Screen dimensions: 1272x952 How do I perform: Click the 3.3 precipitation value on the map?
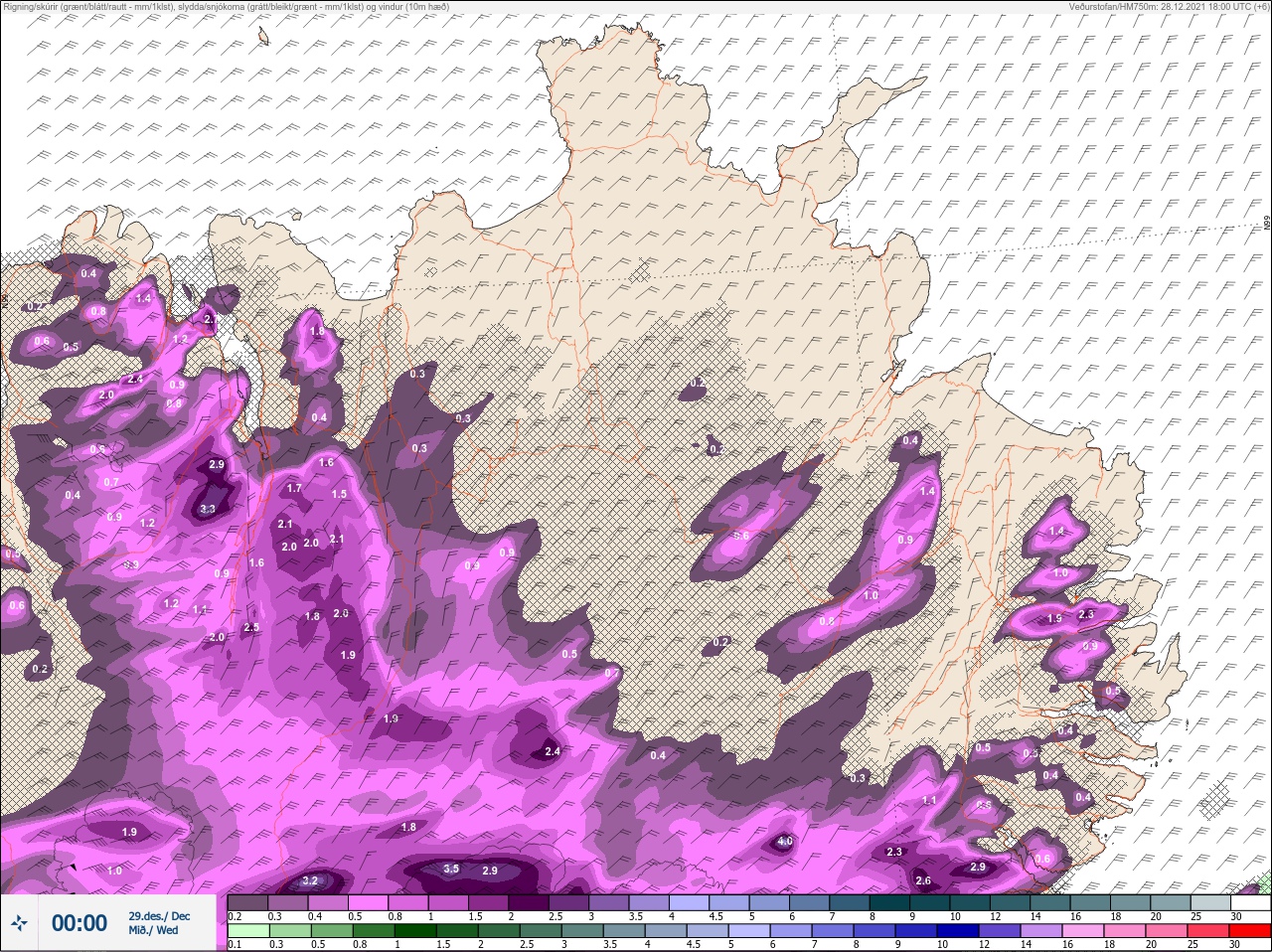click(208, 509)
